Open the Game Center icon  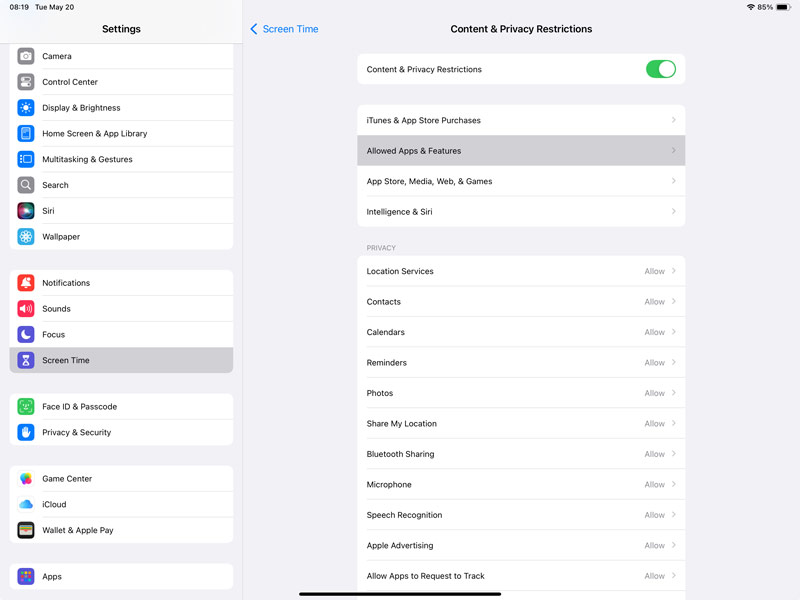point(26,479)
